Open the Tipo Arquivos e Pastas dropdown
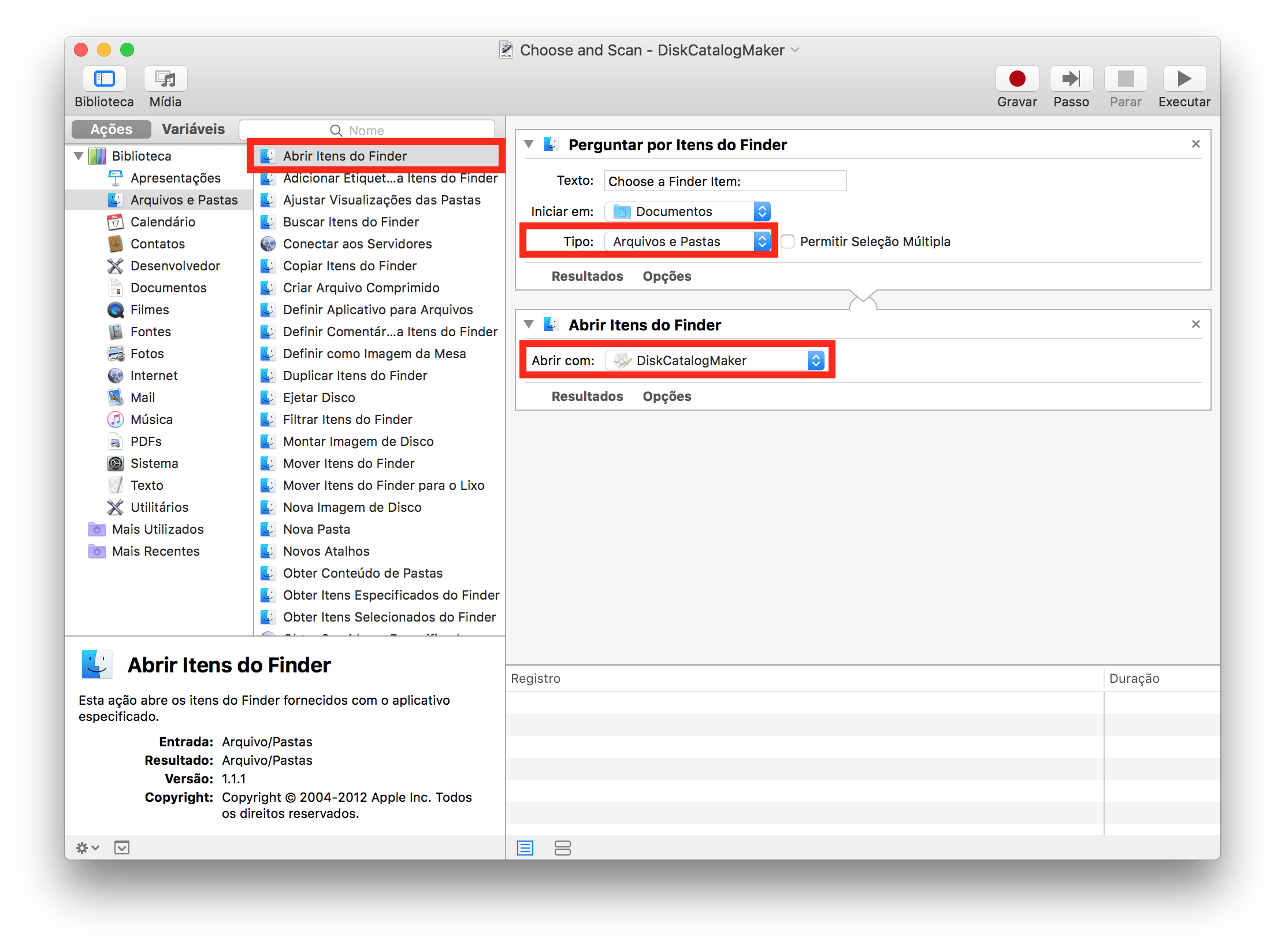 point(688,241)
